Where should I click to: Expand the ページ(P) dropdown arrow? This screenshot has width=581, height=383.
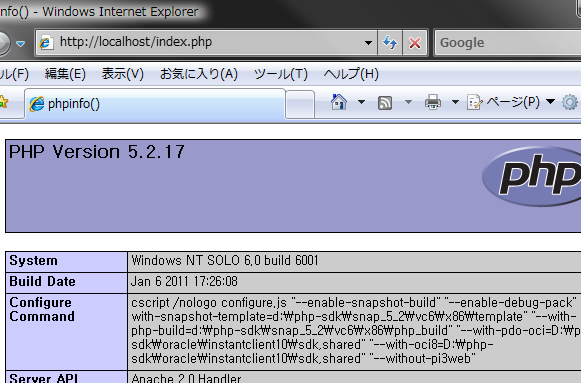551,101
